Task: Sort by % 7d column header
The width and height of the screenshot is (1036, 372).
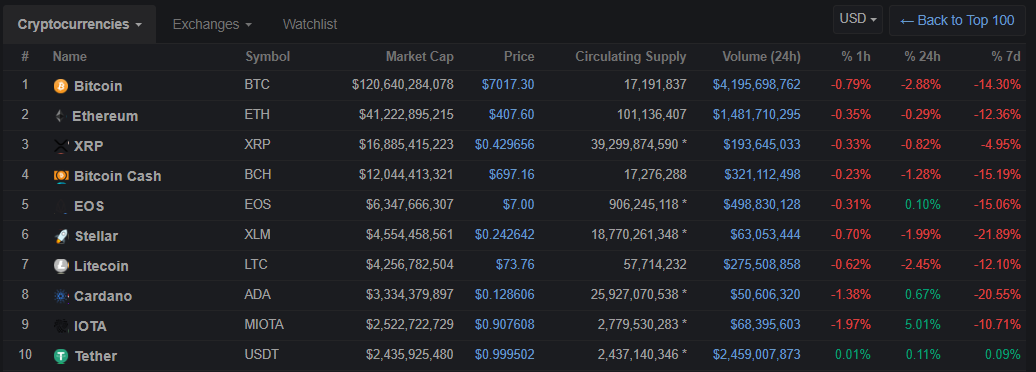Action: click(1006, 57)
